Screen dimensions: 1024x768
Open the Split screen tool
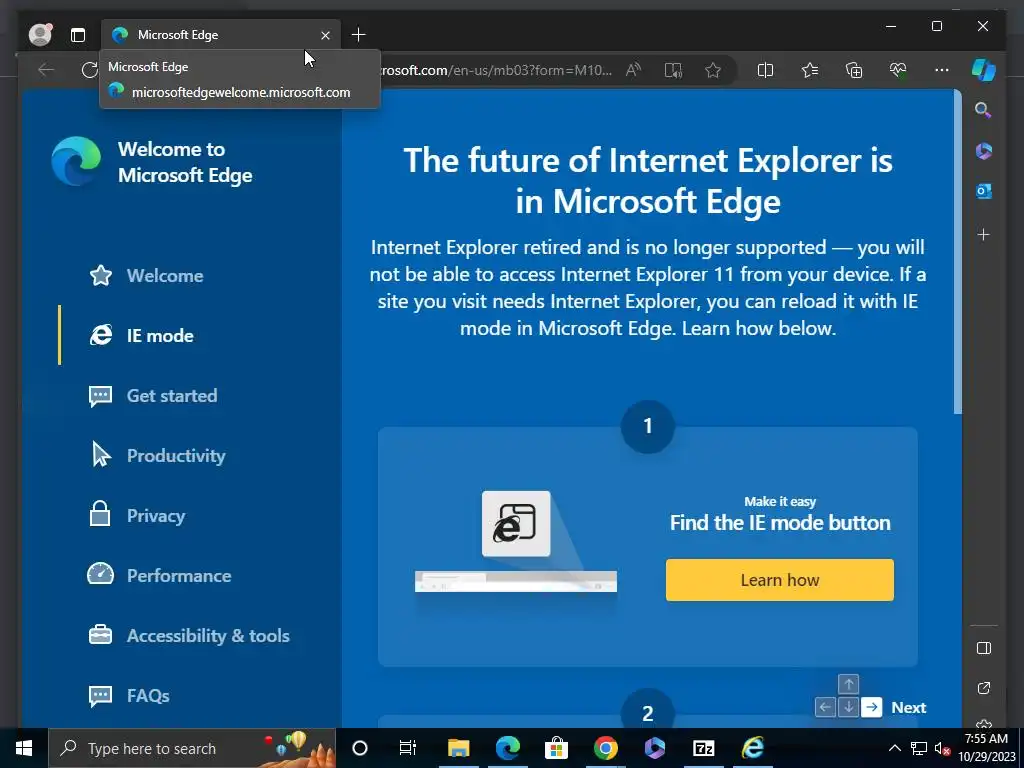[x=765, y=70]
